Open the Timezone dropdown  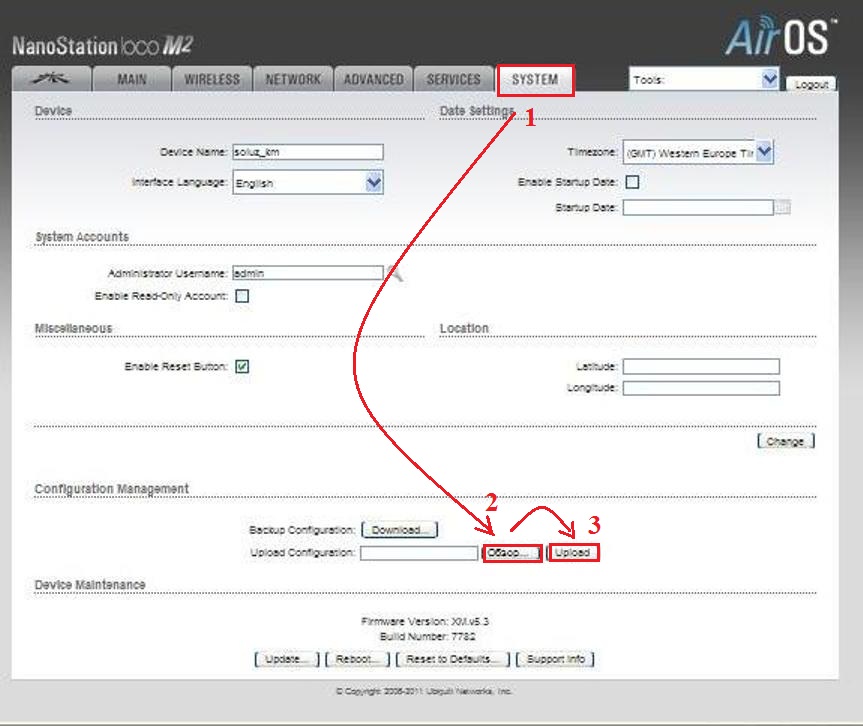(x=698, y=152)
